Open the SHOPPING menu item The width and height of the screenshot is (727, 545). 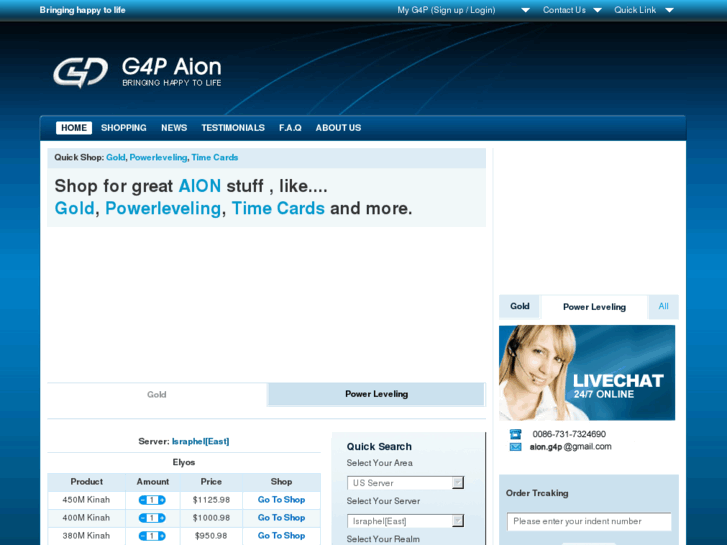tap(124, 128)
